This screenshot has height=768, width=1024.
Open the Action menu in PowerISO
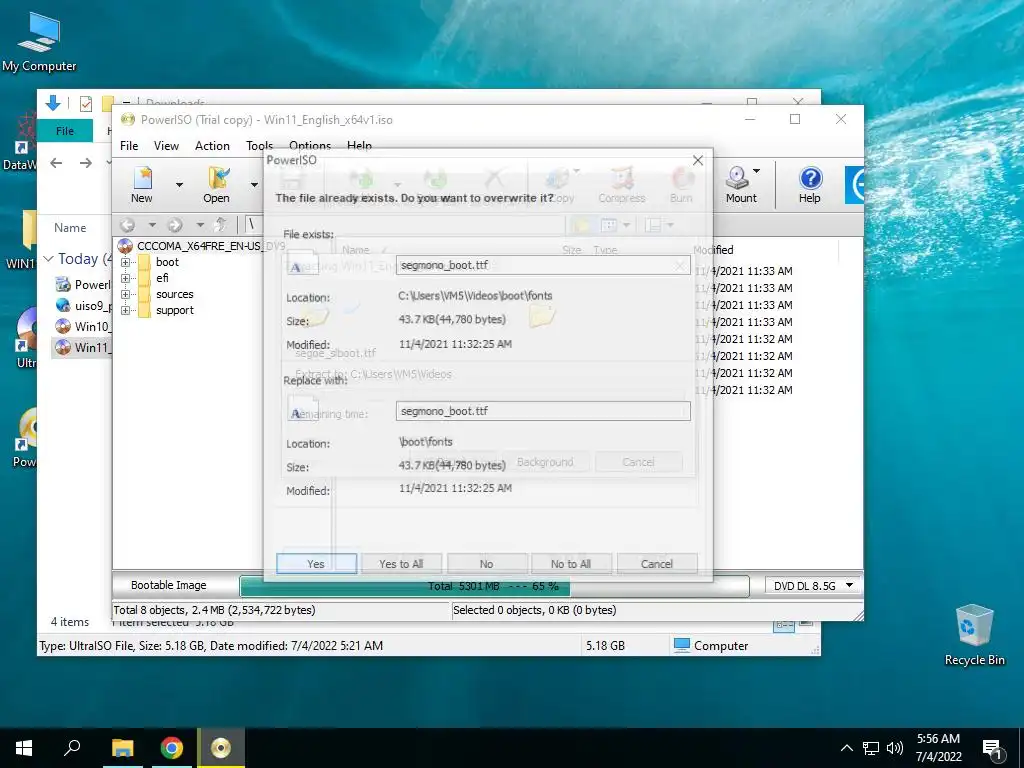pos(212,146)
